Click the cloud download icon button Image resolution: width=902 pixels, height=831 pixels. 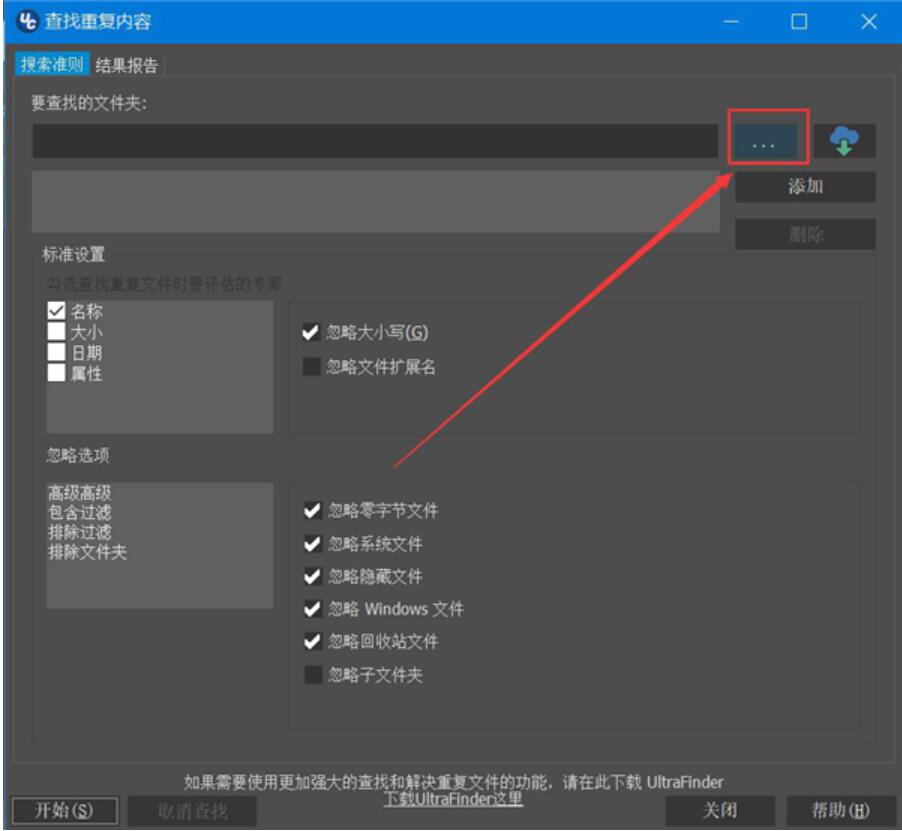(x=844, y=141)
